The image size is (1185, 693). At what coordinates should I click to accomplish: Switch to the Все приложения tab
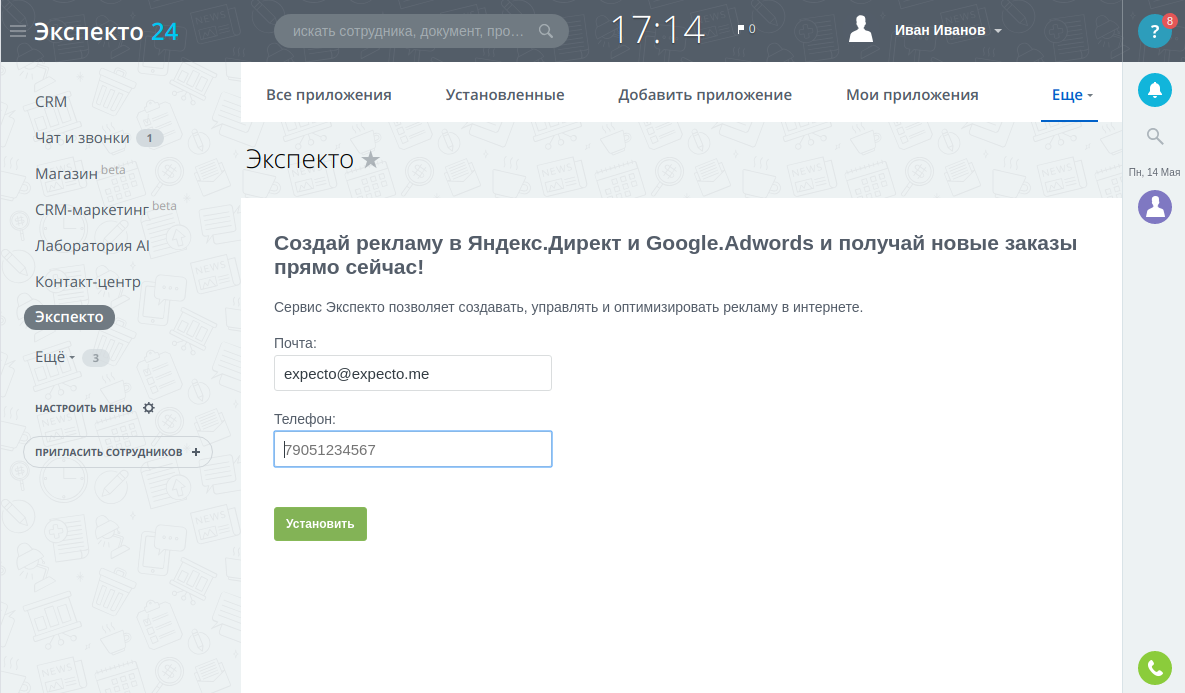pos(329,95)
